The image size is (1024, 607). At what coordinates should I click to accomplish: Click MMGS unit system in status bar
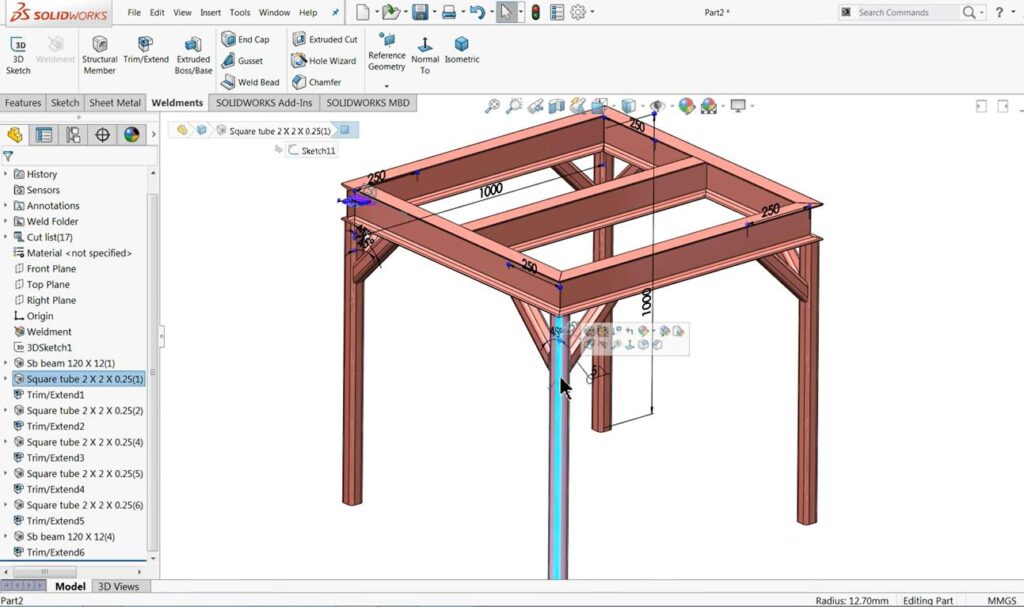(x=1000, y=600)
